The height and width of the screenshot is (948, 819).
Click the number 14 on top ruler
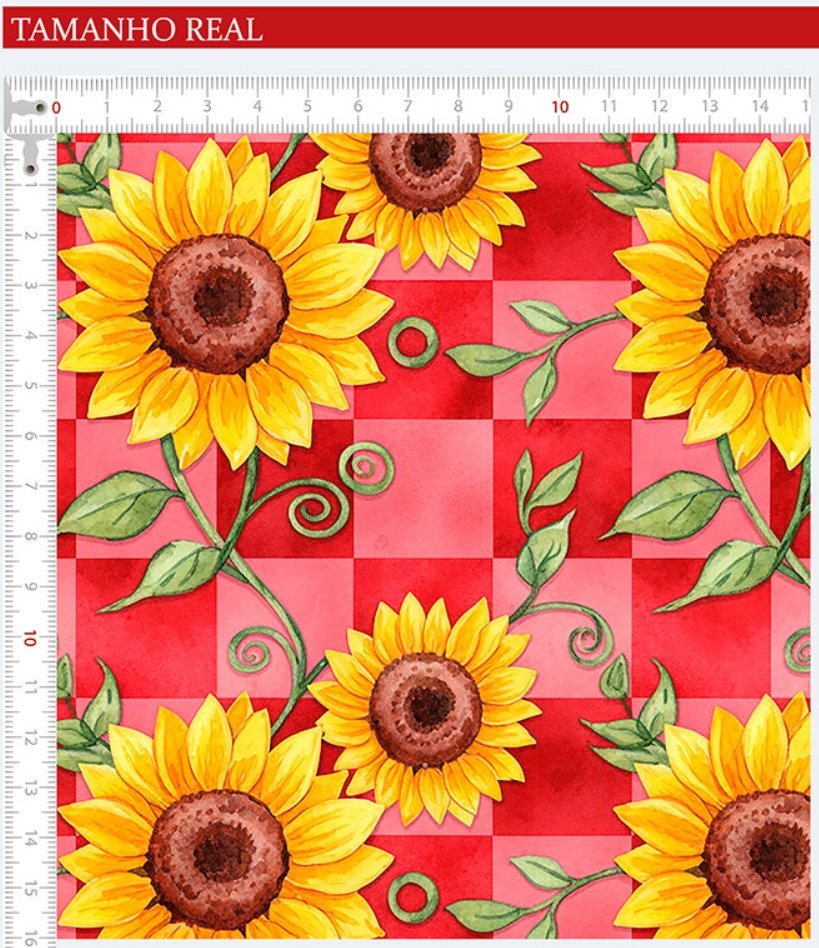pos(760,106)
